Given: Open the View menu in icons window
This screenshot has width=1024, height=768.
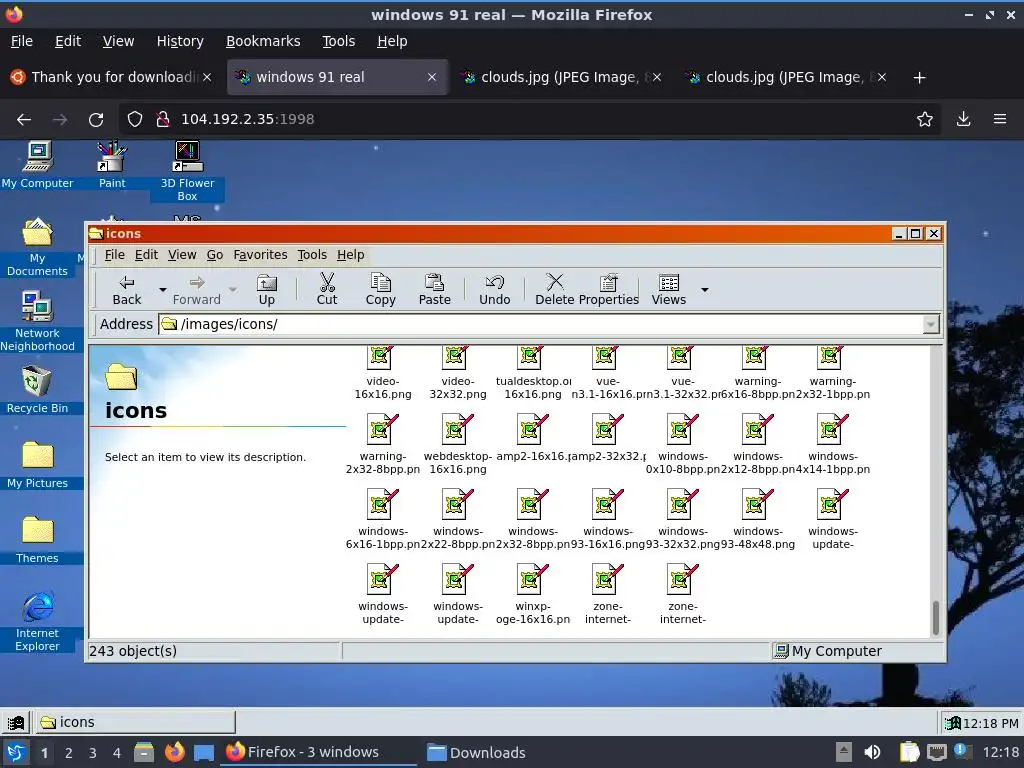Looking at the screenshot, I should click(x=182, y=255).
